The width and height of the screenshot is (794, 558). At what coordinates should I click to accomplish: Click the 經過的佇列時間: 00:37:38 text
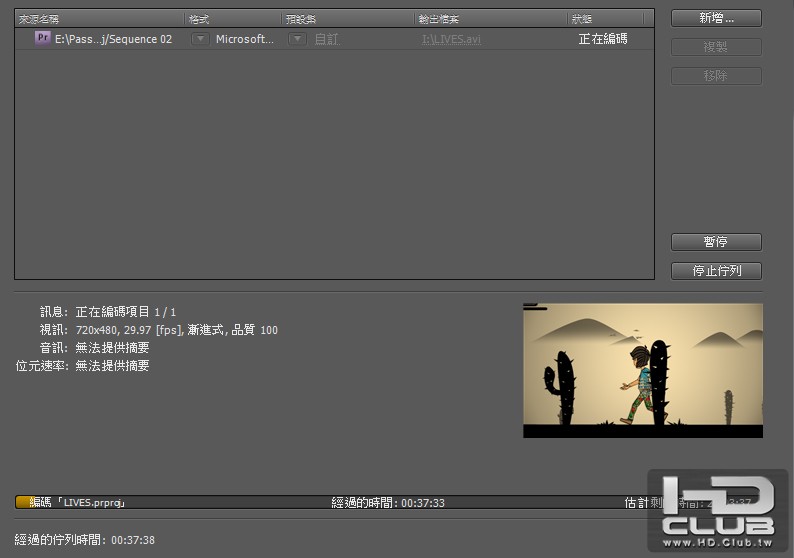pos(85,540)
